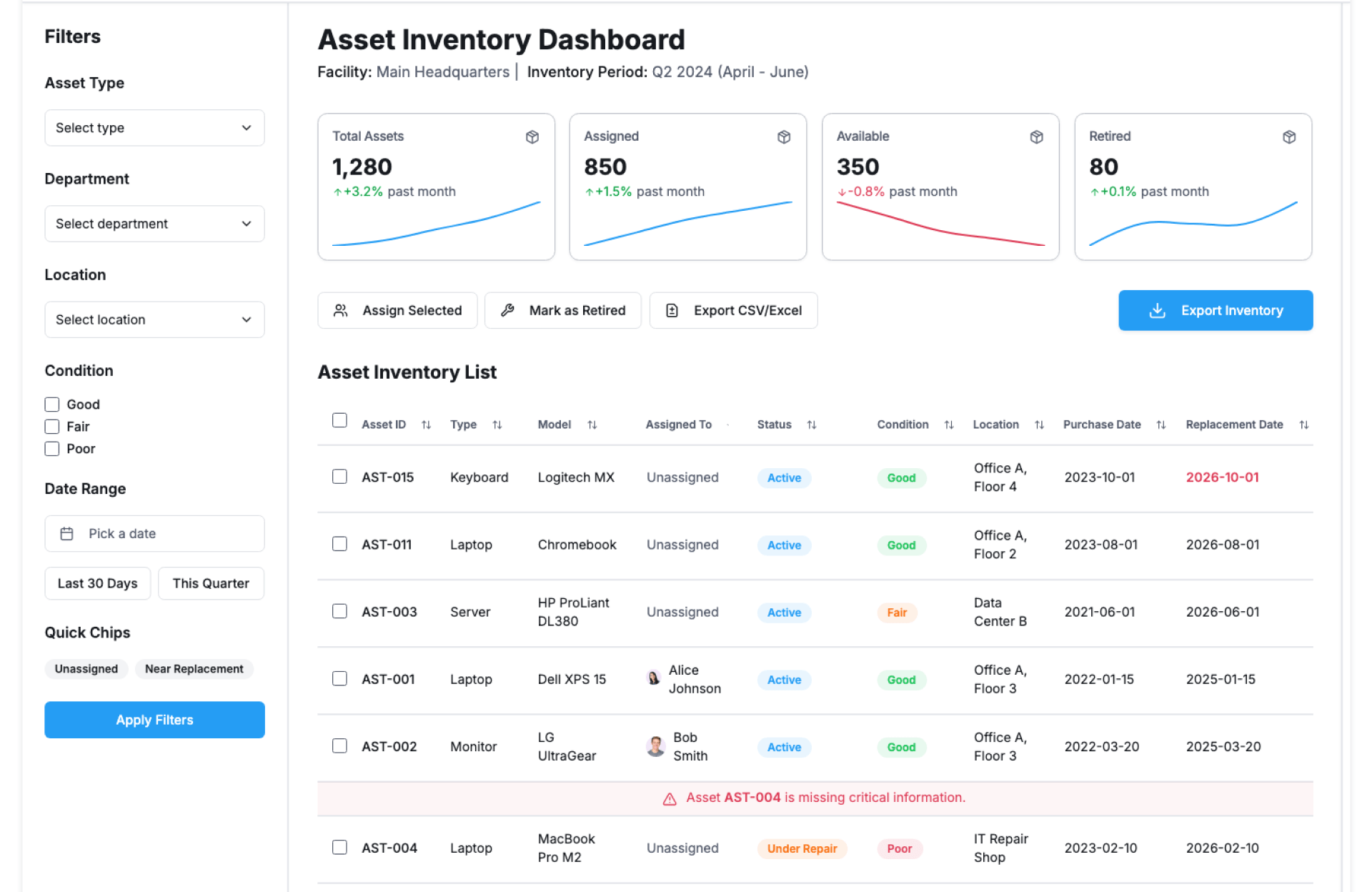Open the Select location dropdown
Viewport: 1372px width, 892px height.
pyautogui.click(x=154, y=319)
